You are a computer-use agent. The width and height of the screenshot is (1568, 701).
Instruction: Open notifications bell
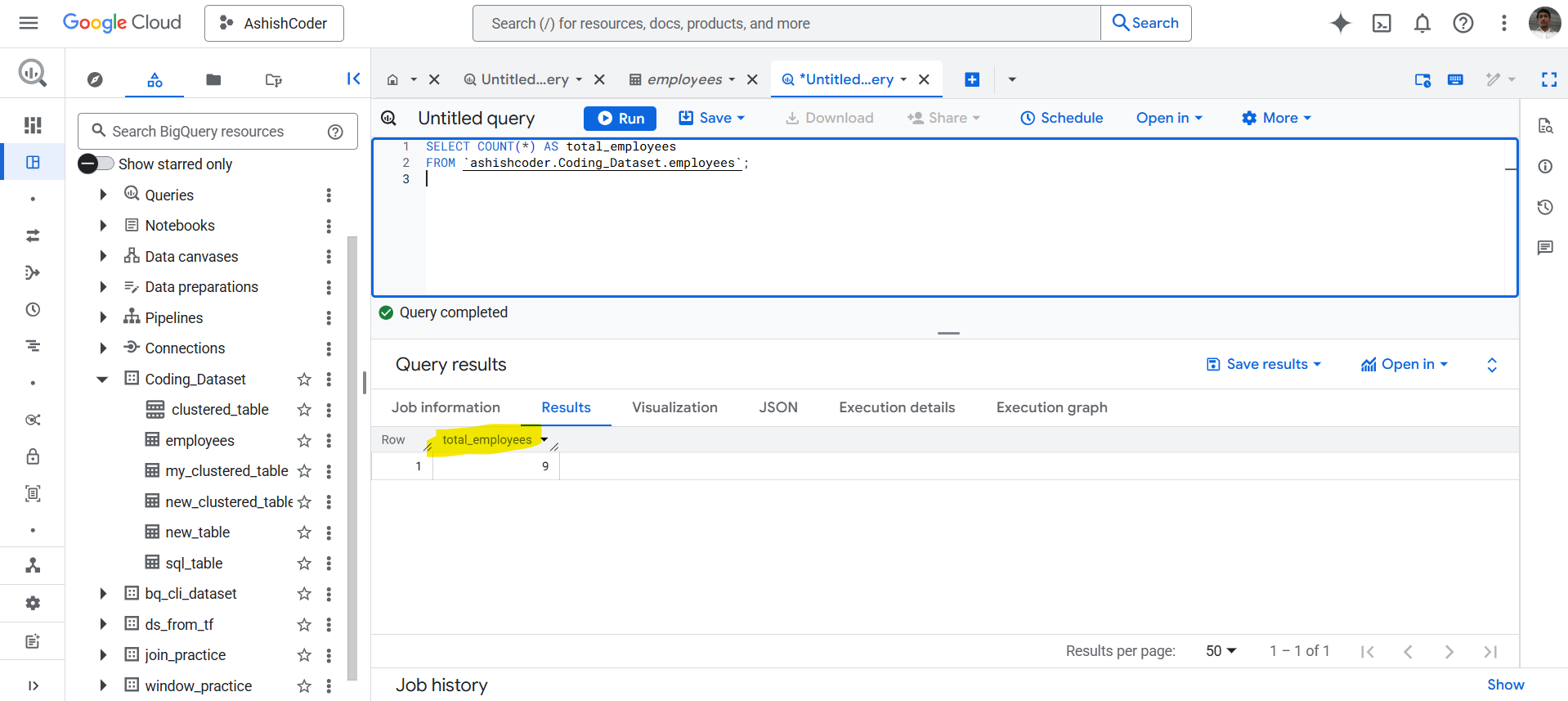point(1422,23)
